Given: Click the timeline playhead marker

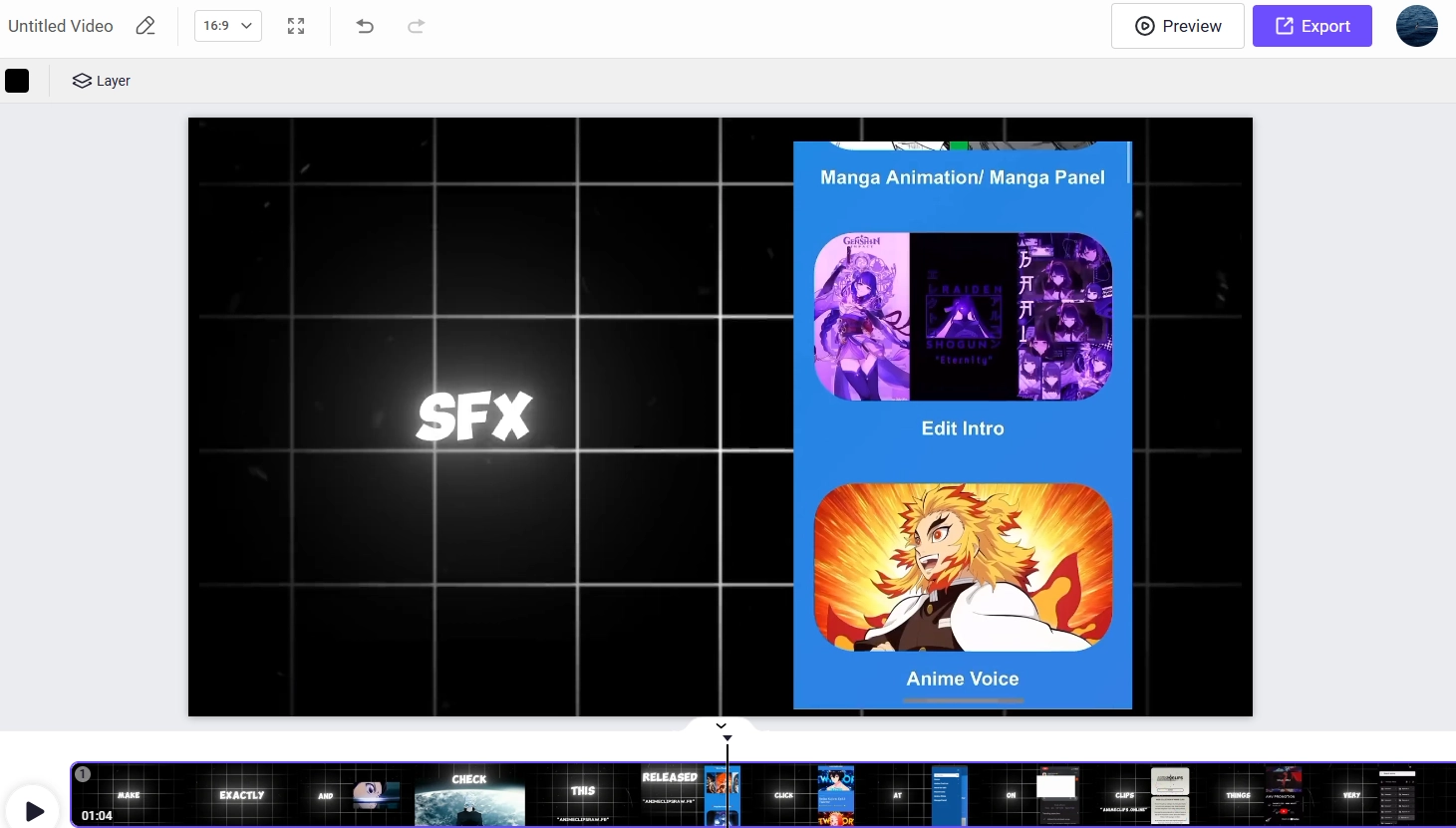Looking at the screenshot, I should (x=728, y=738).
